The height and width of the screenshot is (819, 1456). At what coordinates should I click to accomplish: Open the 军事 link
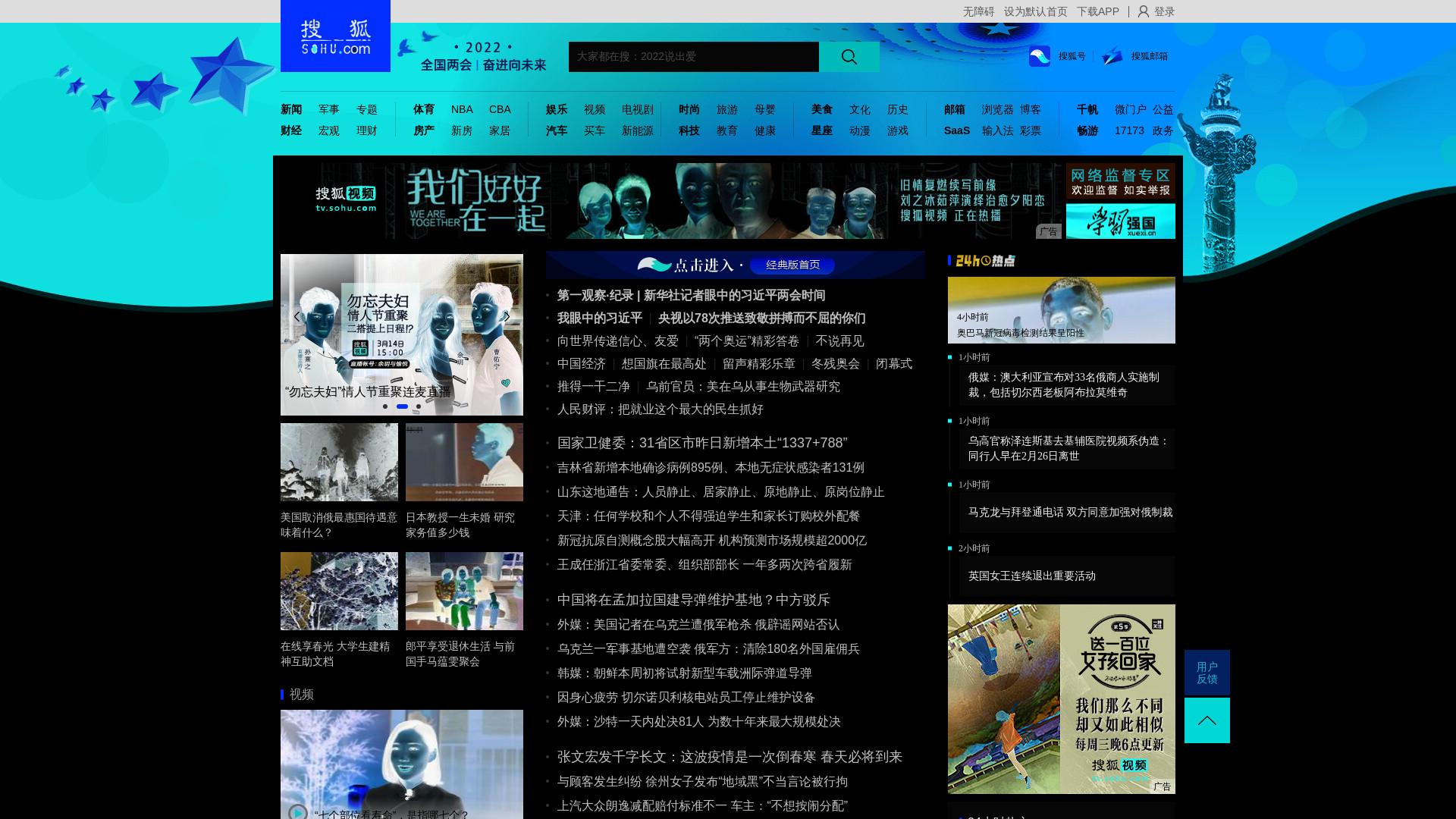[x=329, y=109]
